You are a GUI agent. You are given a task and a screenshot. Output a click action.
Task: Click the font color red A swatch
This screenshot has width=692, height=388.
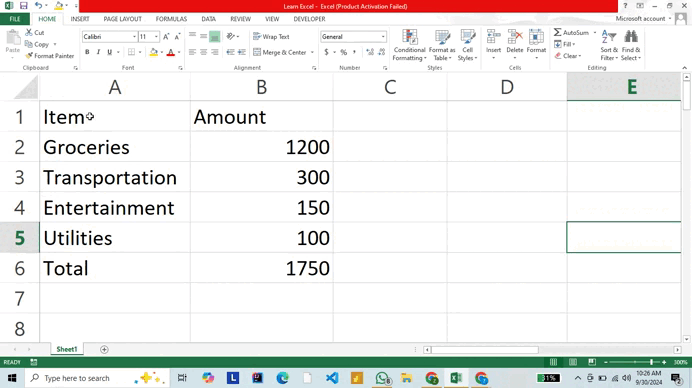[x=171, y=52]
